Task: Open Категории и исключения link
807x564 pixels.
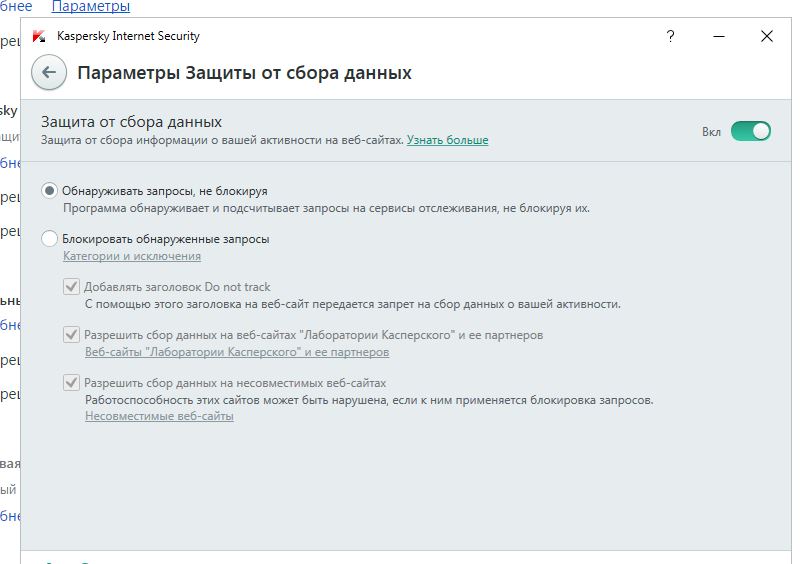Action: [x=132, y=256]
